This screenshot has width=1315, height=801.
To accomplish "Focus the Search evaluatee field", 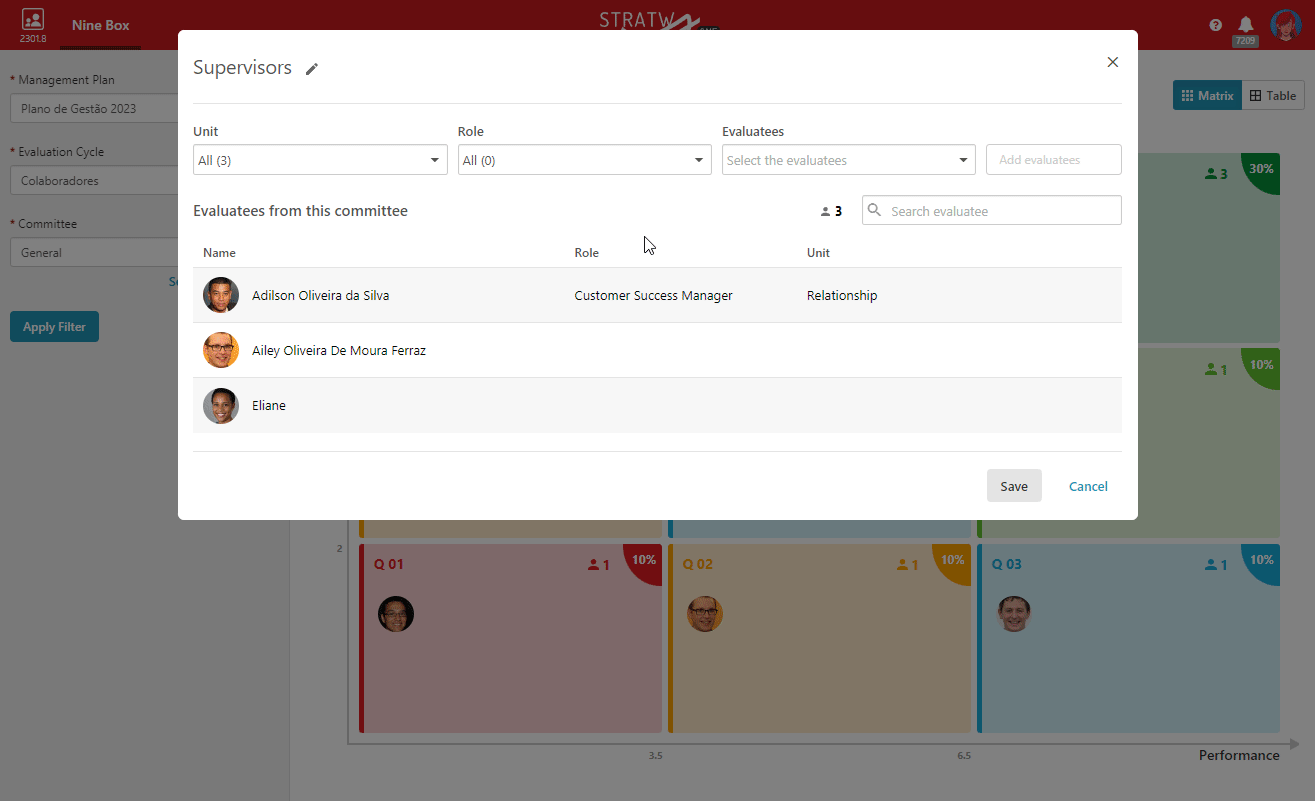I will (x=991, y=211).
